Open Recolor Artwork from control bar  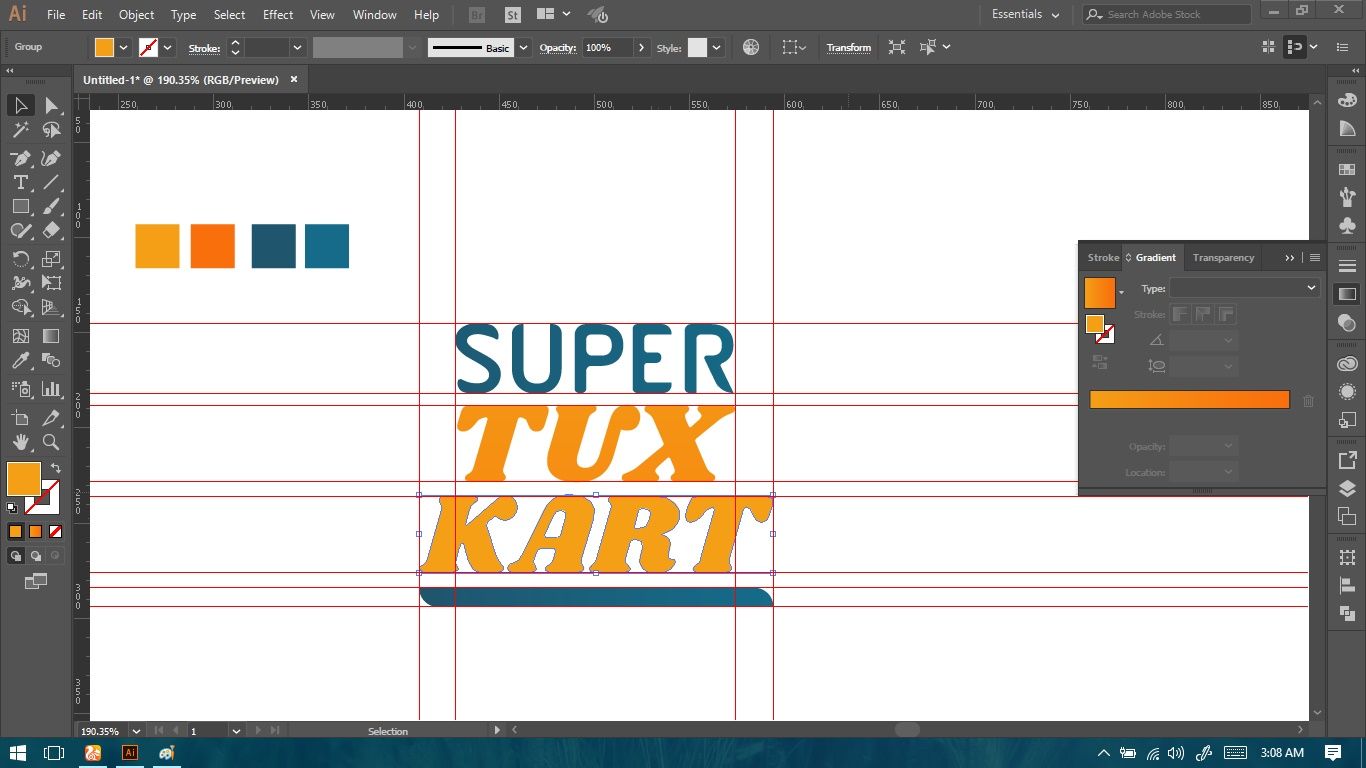tap(751, 47)
